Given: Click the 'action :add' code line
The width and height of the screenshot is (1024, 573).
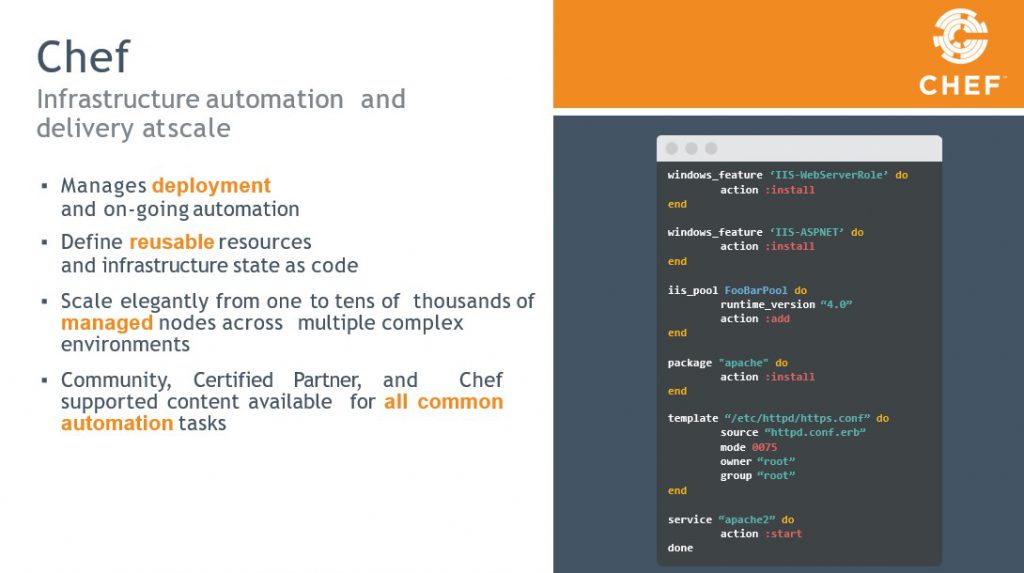Looking at the screenshot, I should coord(754,319).
